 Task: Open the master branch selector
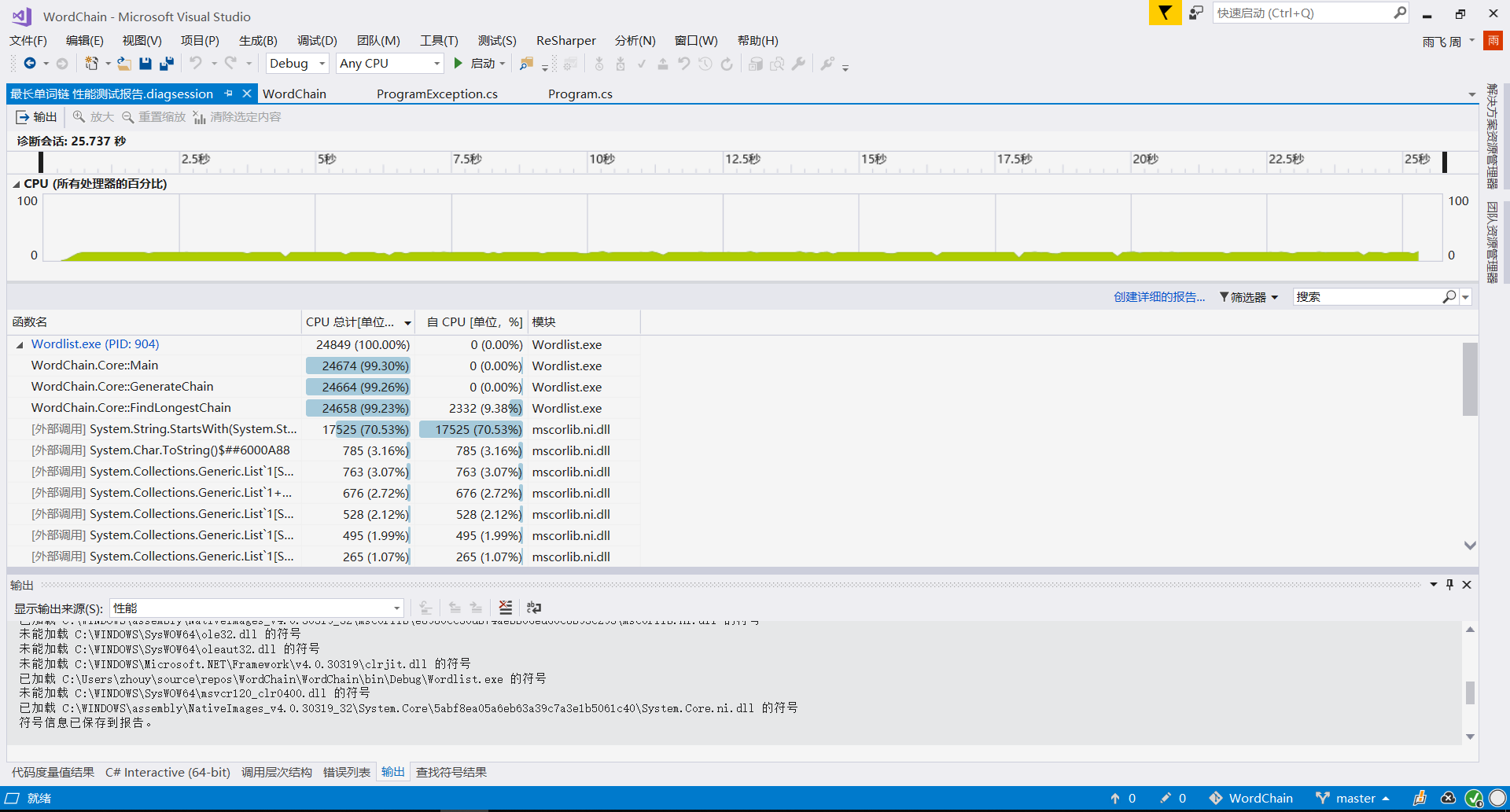click(1353, 798)
